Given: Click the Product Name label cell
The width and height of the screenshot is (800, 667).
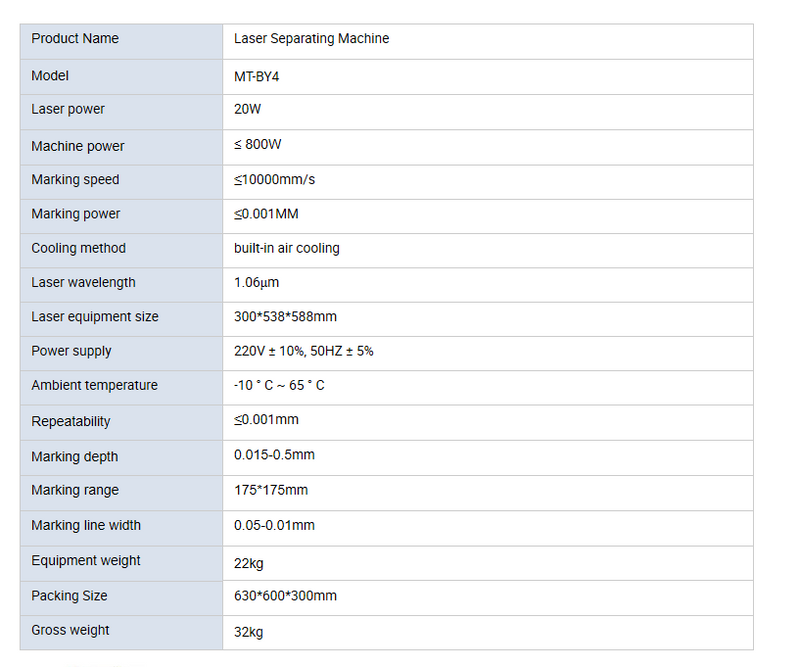Looking at the screenshot, I should coord(121,41).
